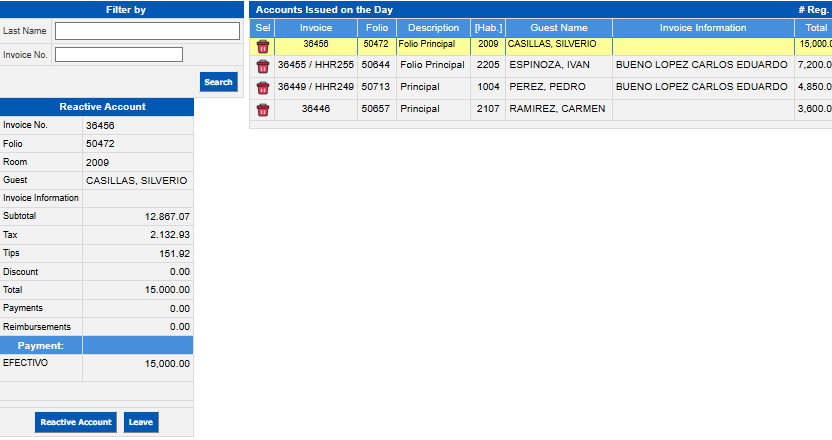Sort by the Invoice column header
The height and width of the screenshot is (440, 832).
pos(316,28)
